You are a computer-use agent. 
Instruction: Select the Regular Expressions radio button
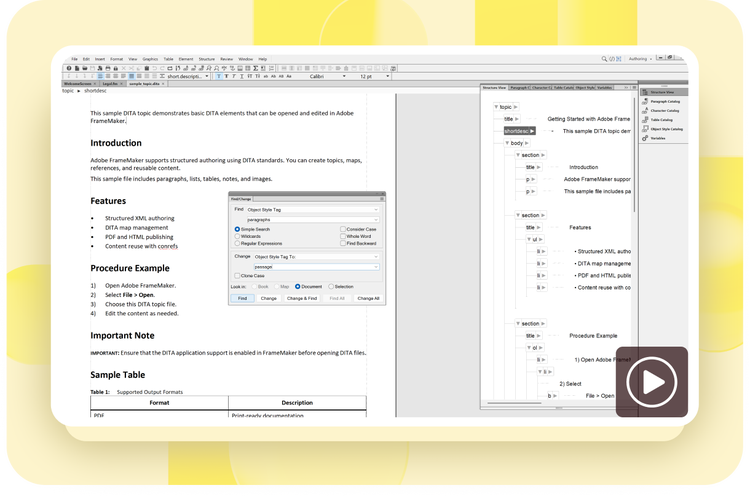pyautogui.click(x=237, y=243)
